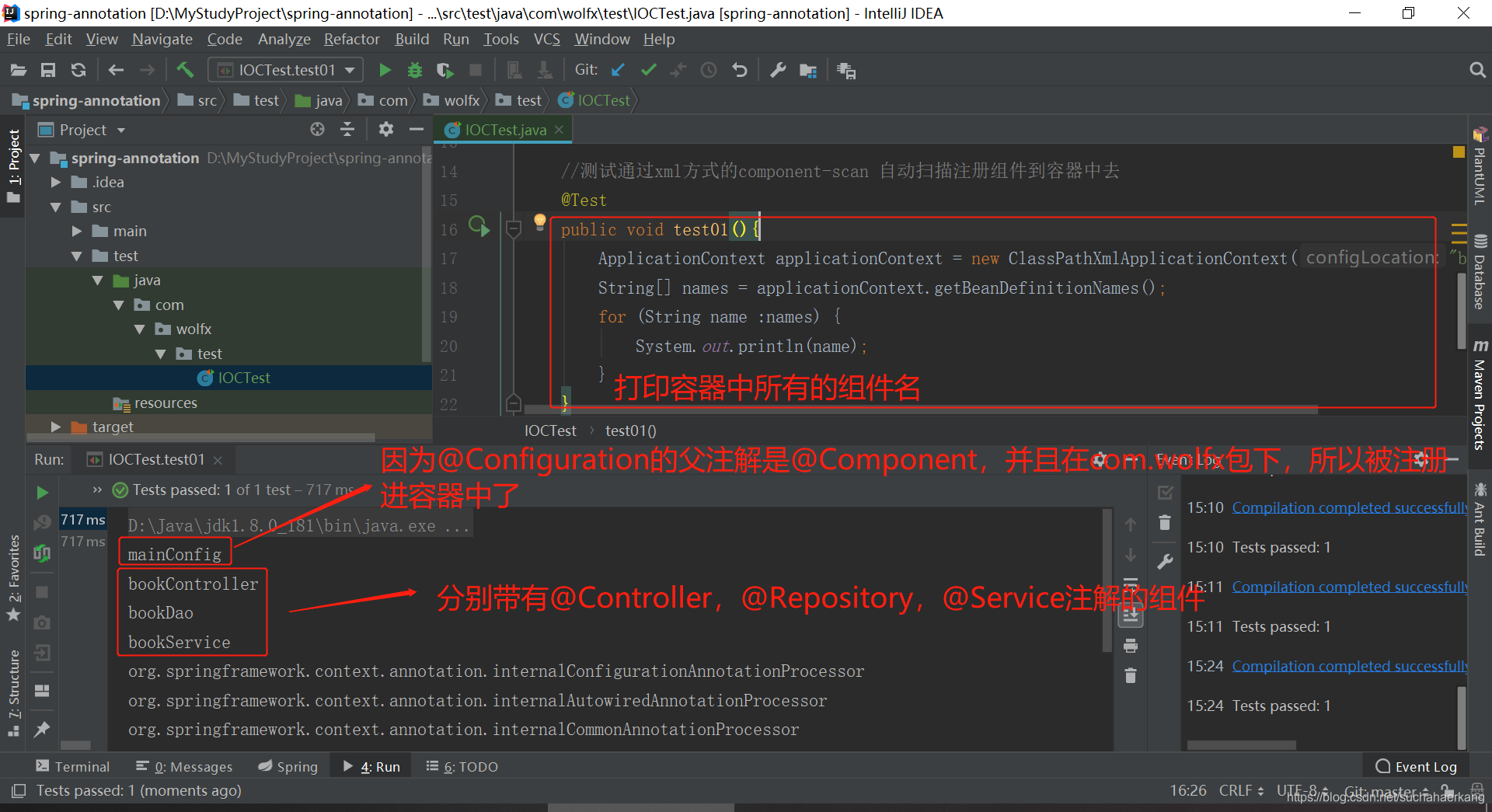1492x812 pixels.
Task: Click the Event Log button in status bar
Action: 1417,767
